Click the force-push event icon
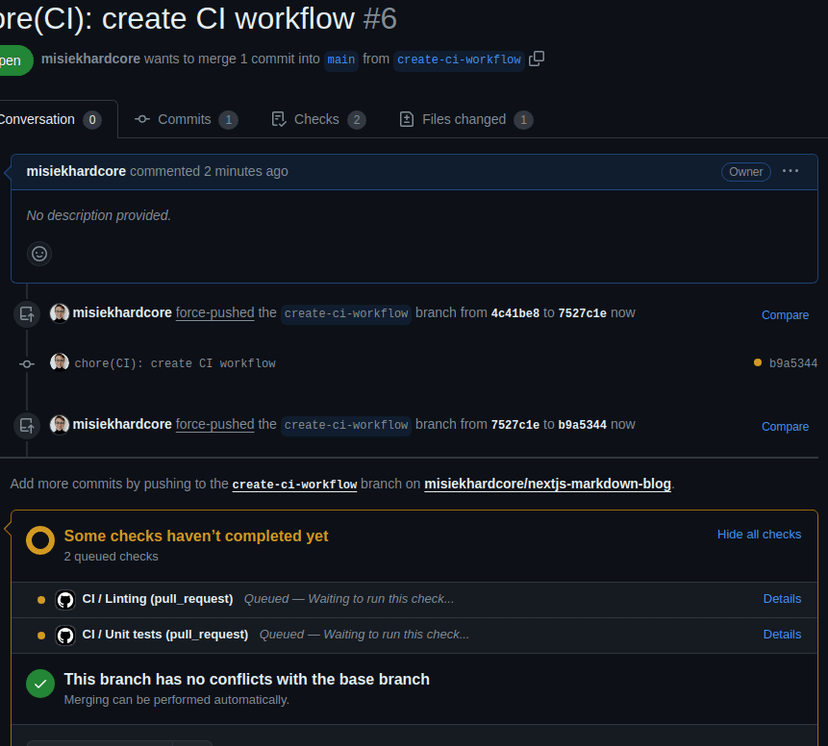The width and height of the screenshot is (828, 746). [27, 313]
